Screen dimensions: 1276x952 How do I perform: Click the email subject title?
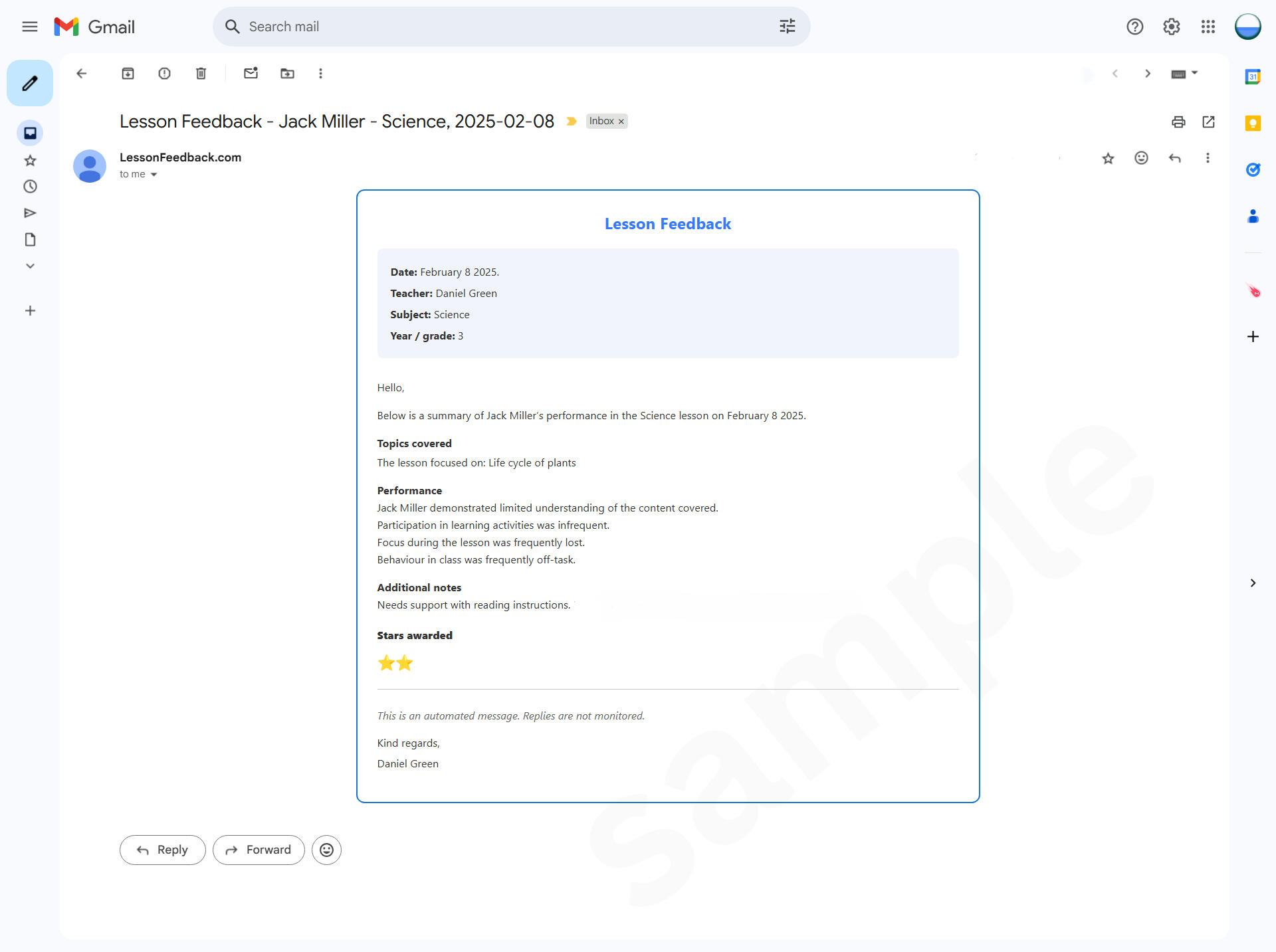337,122
